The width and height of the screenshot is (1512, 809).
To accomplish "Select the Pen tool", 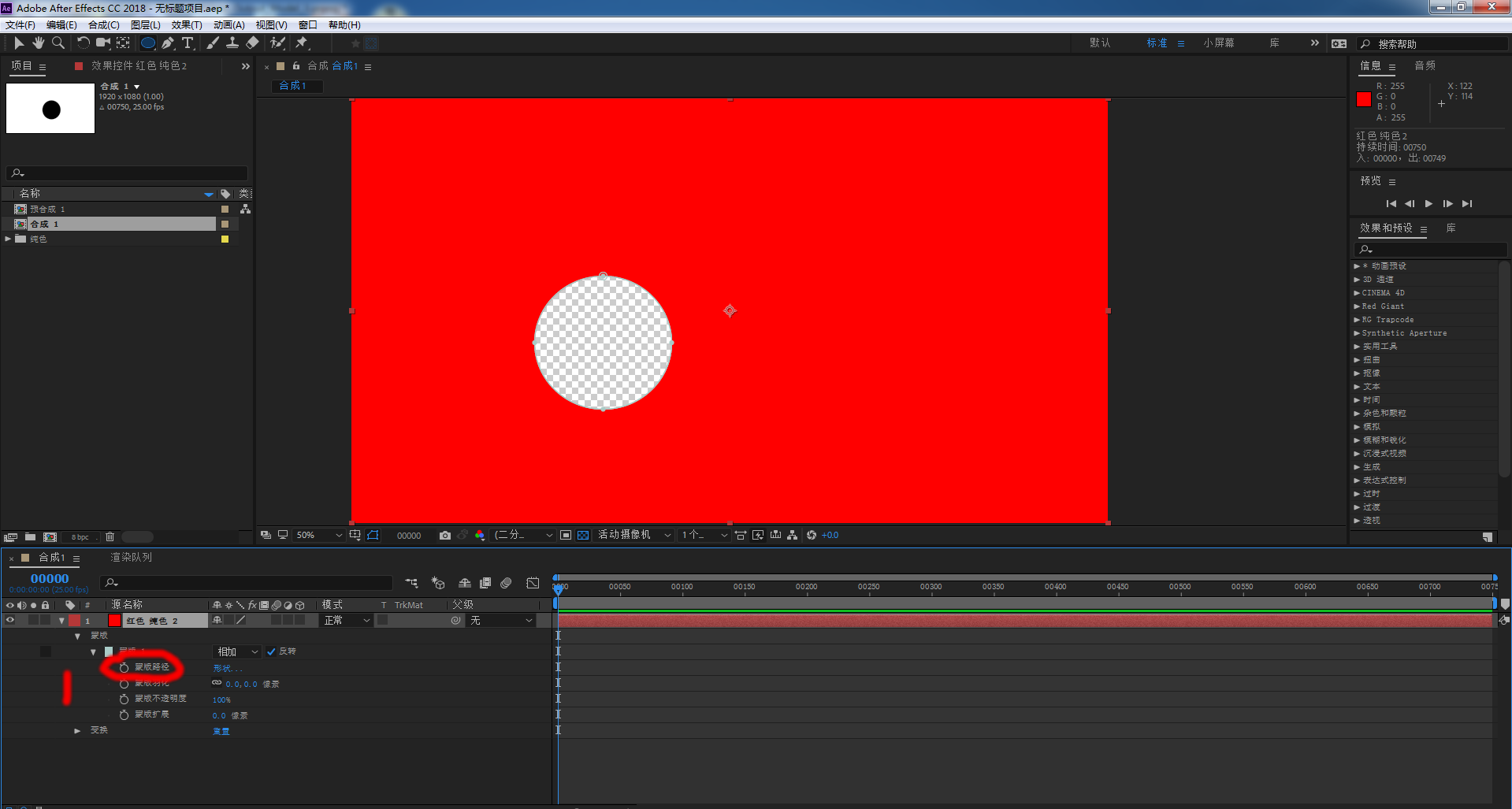I will click(x=168, y=43).
